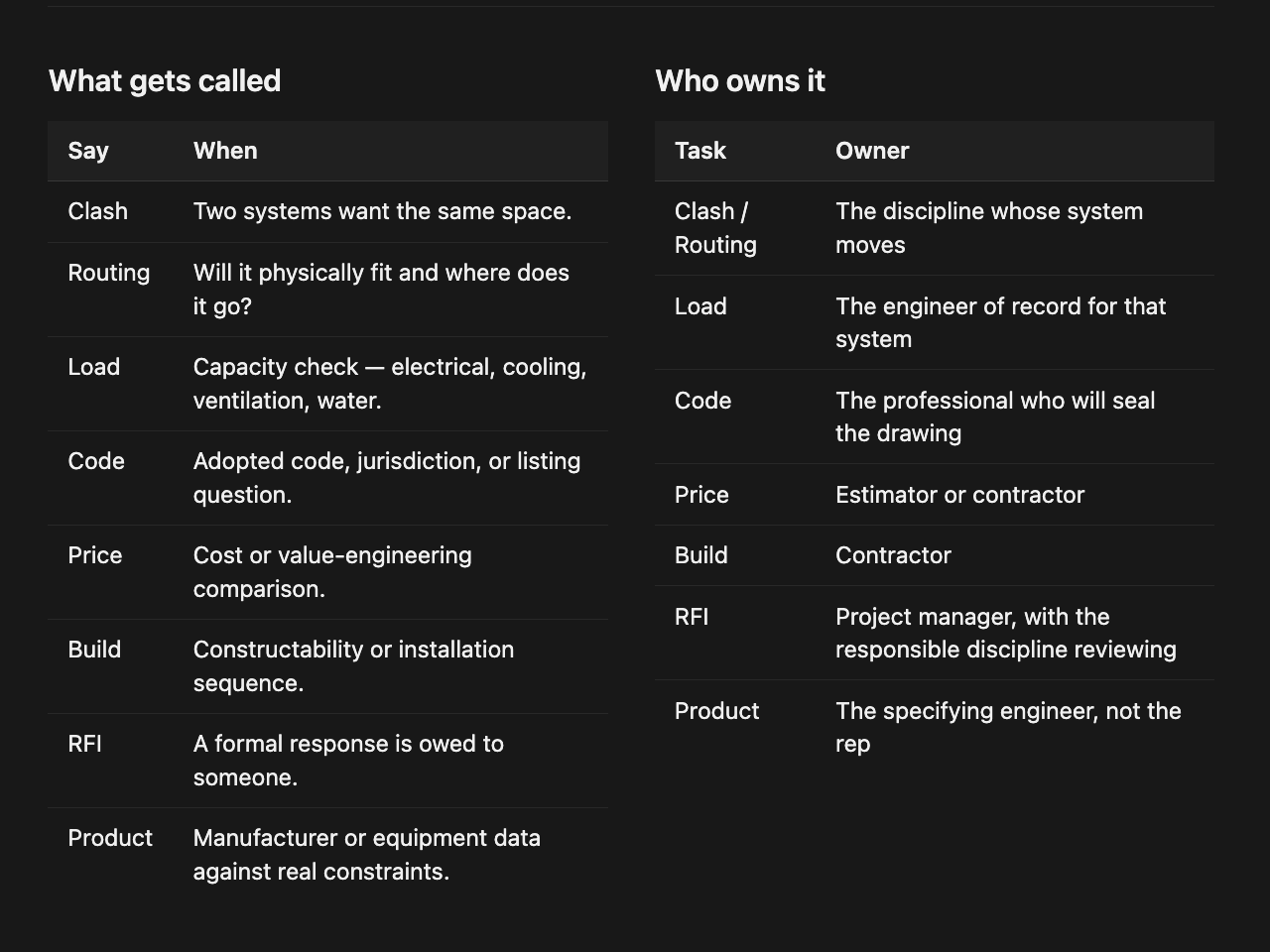Screen dimensions: 1270x952
Task: Click the 'Capacity check' description cell
Action: tap(390, 384)
